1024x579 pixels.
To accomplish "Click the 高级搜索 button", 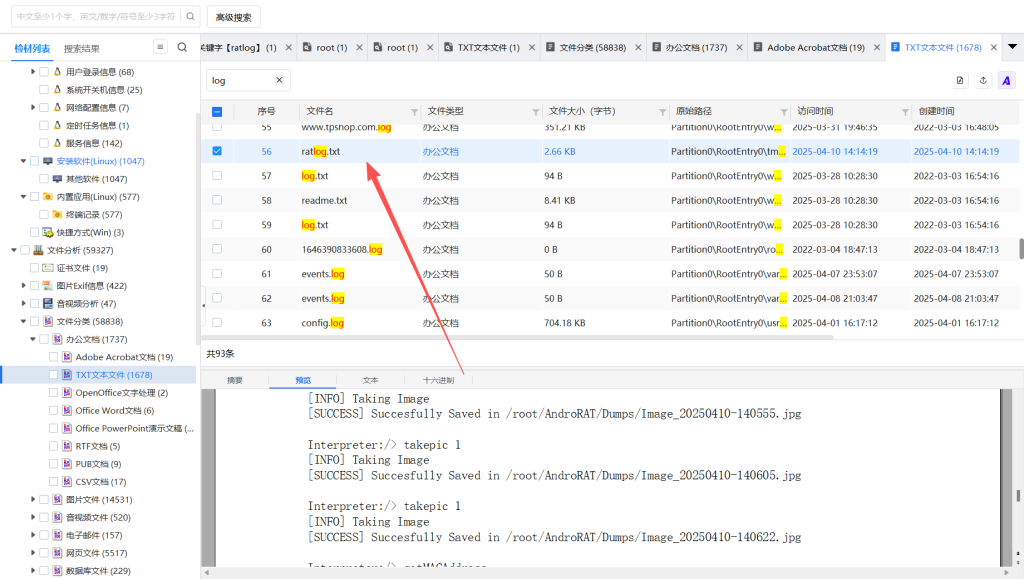I will coord(234,17).
